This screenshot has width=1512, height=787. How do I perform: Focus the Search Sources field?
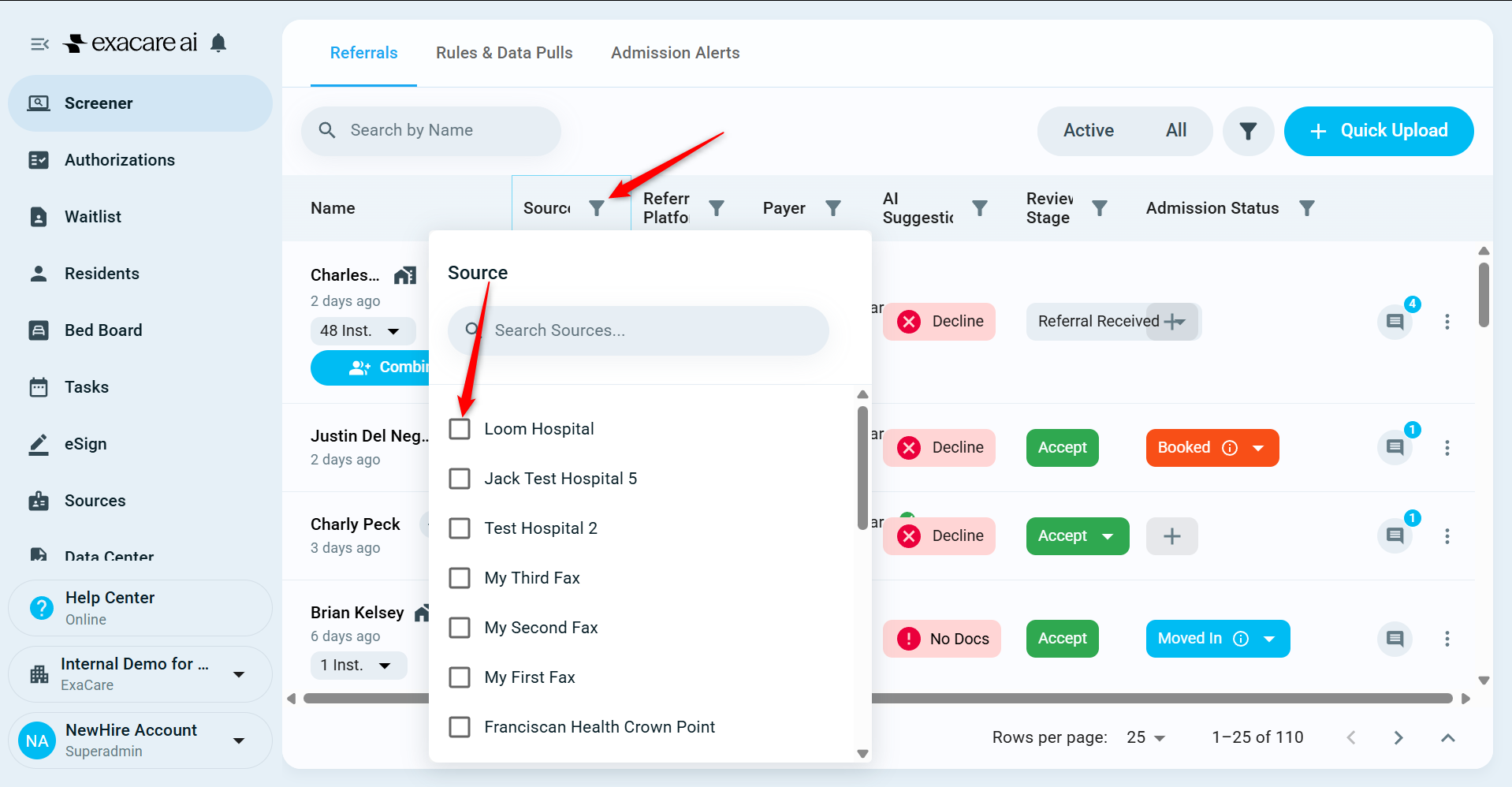(x=639, y=330)
